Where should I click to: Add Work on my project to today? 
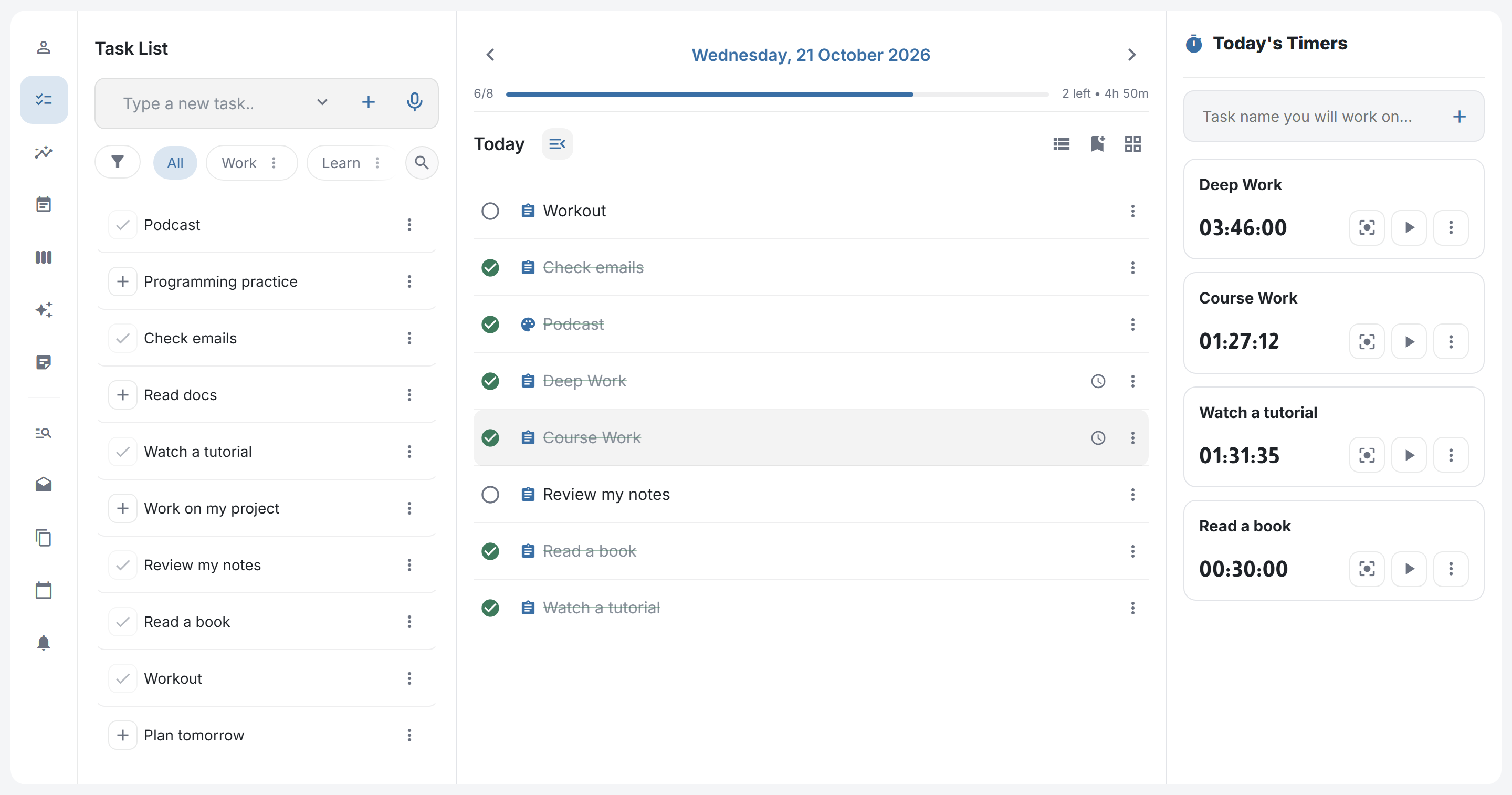pos(123,508)
